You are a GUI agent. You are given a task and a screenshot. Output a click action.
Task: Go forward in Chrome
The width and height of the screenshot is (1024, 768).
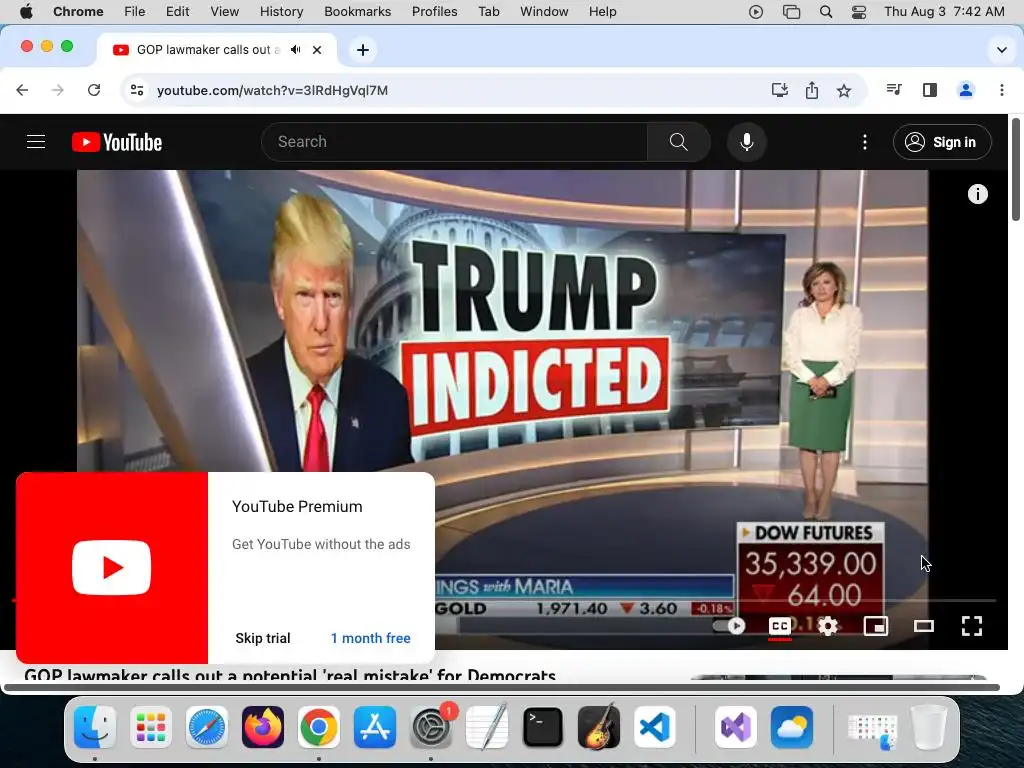tap(57, 90)
